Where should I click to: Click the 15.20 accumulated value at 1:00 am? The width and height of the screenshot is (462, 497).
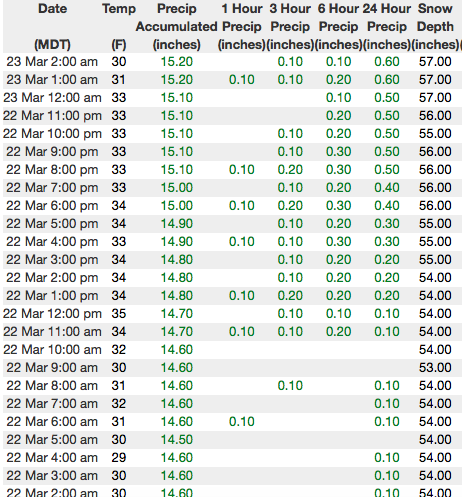click(x=177, y=80)
